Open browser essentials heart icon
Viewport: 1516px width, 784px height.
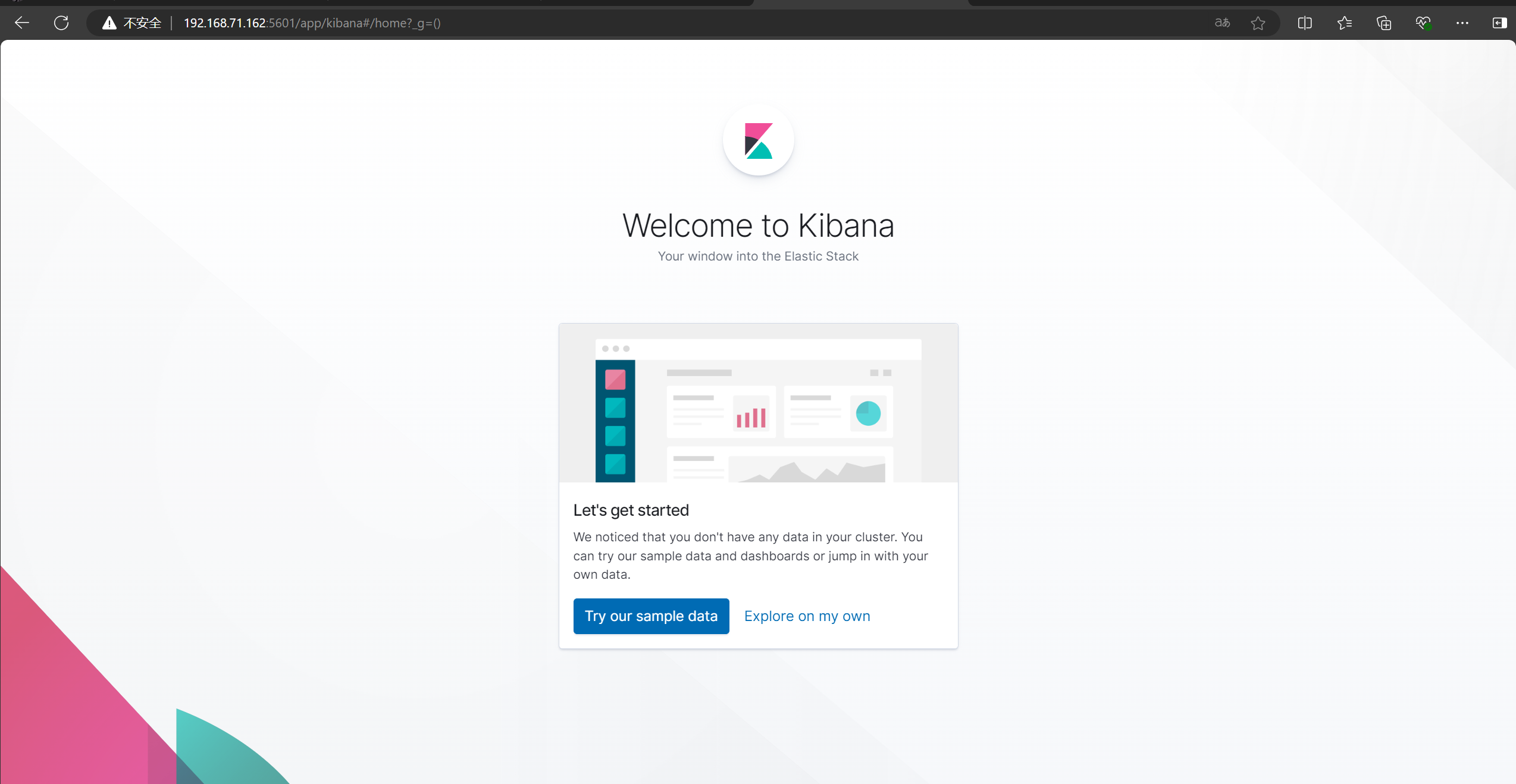[x=1423, y=23]
